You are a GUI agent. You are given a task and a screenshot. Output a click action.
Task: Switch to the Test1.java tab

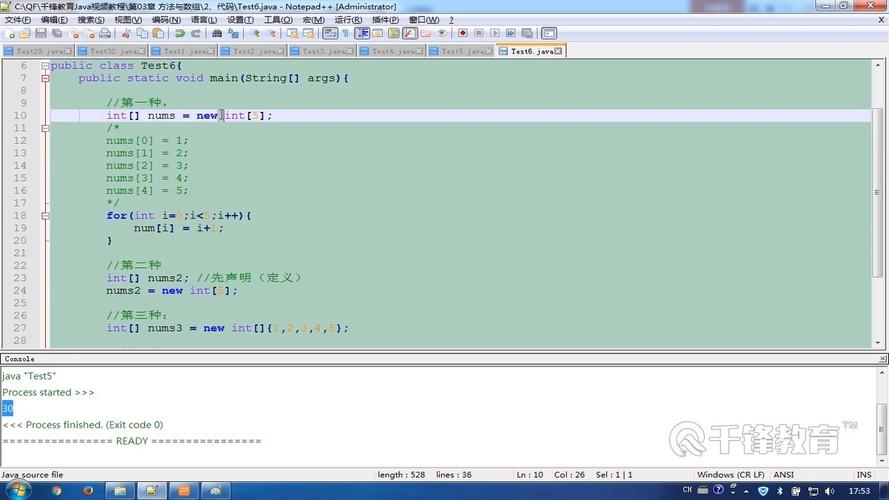tap(187, 51)
